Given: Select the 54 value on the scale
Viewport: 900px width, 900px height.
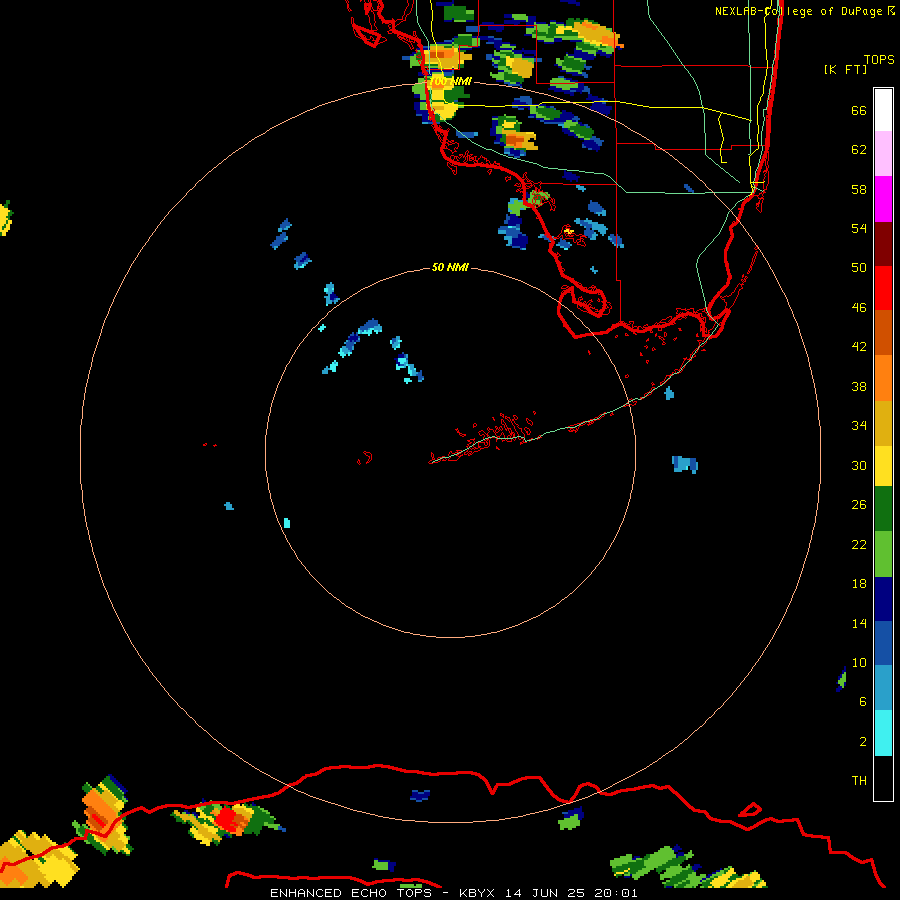Looking at the screenshot, I should coord(859,228).
